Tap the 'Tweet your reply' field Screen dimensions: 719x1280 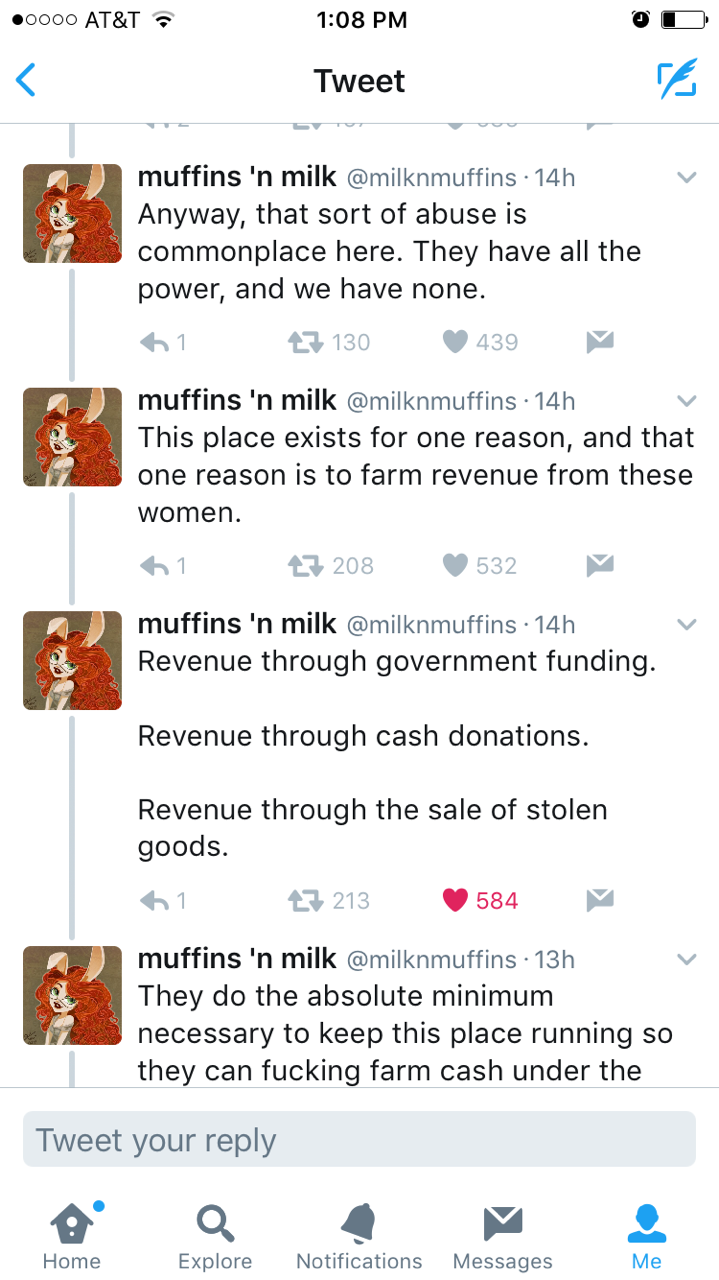click(359, 1140)
